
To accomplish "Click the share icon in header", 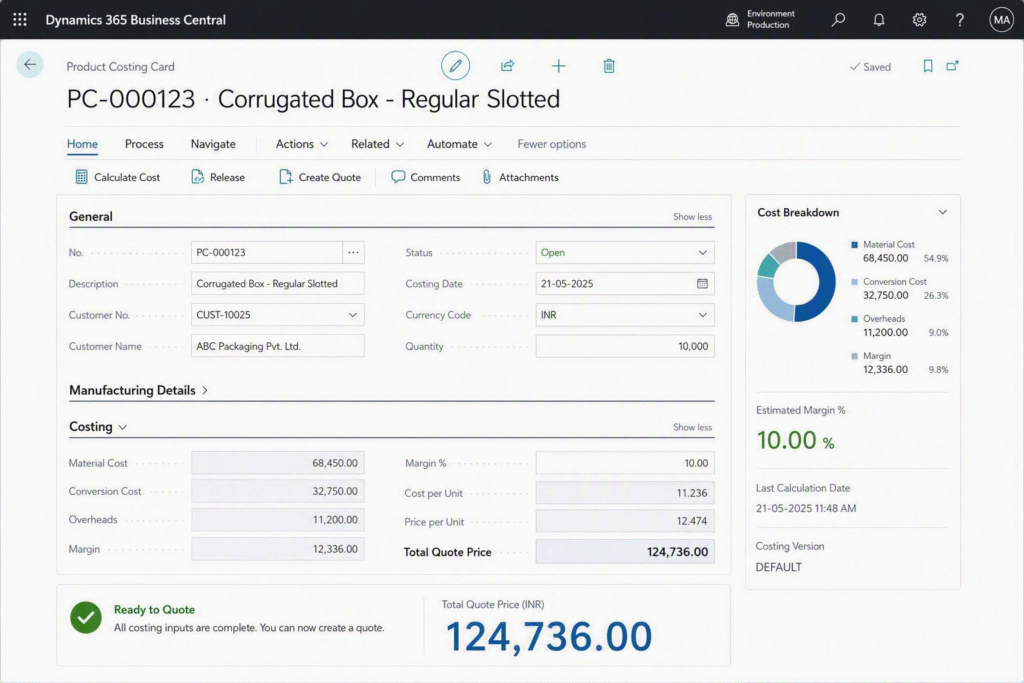I will [x=507, y=66].
